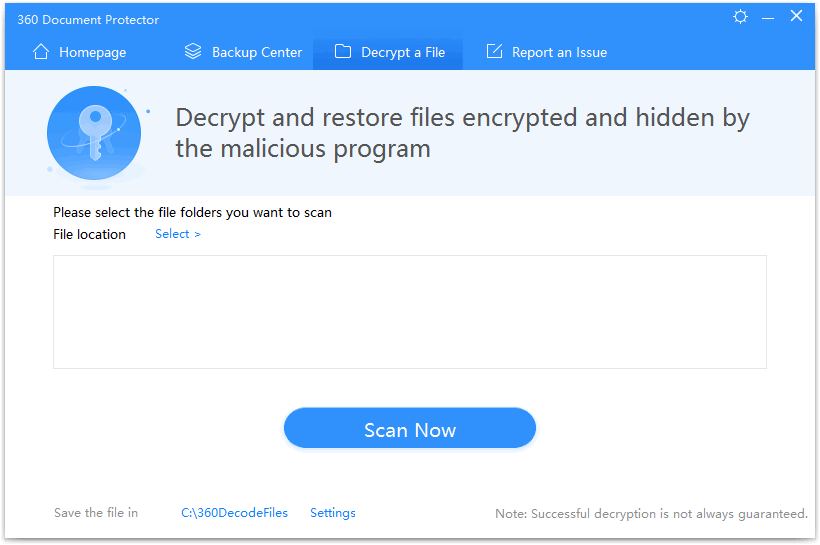Click the Settings link near the save path
The width and height of the screenshot is (820, 545).
[x=333, y=513]
